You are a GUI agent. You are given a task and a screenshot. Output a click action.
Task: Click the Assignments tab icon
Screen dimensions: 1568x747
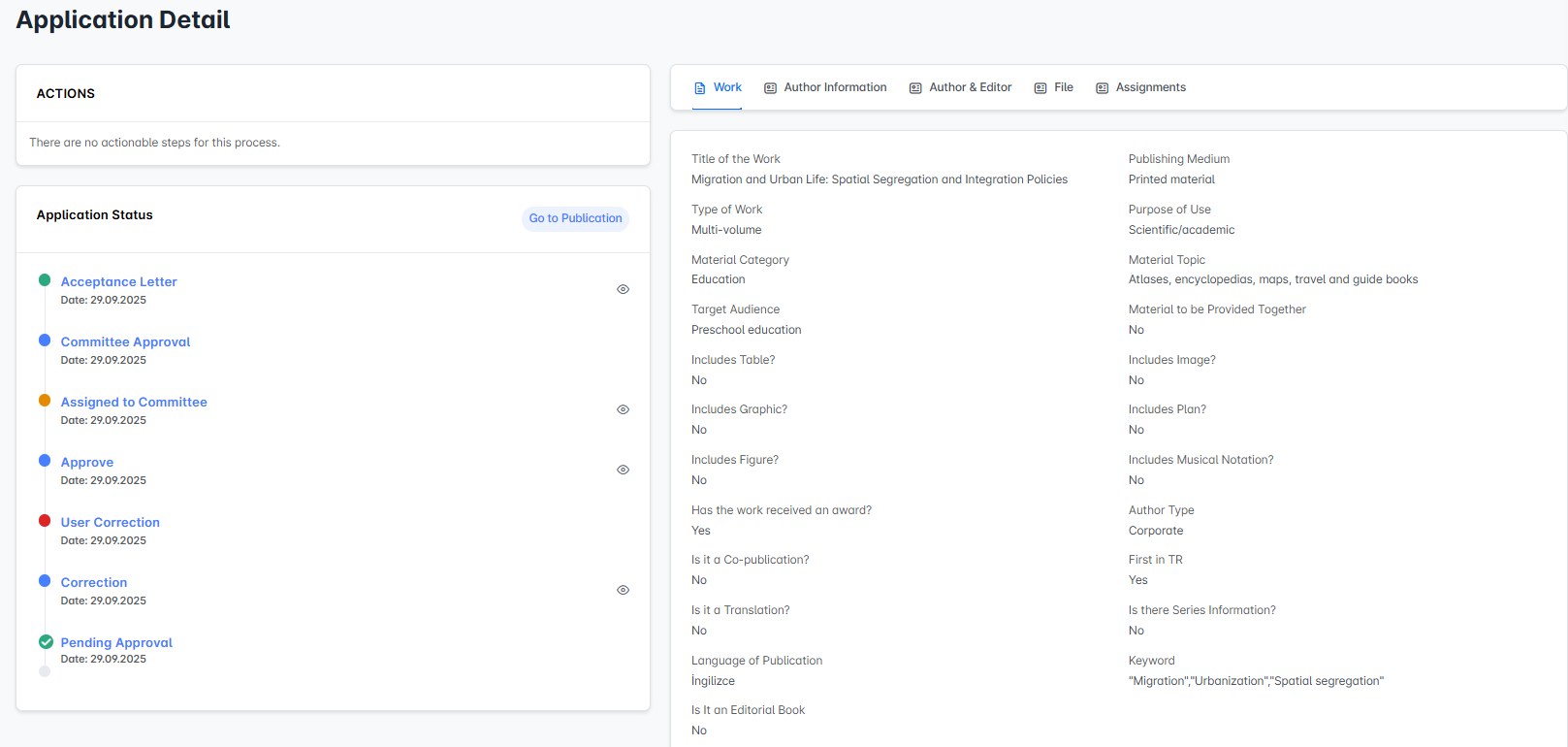pos(1102,88)
